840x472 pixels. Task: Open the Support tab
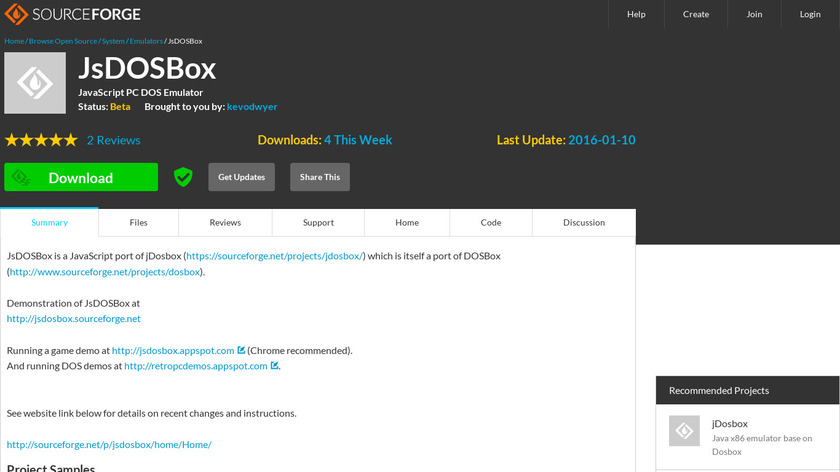(x=318, y=222)
